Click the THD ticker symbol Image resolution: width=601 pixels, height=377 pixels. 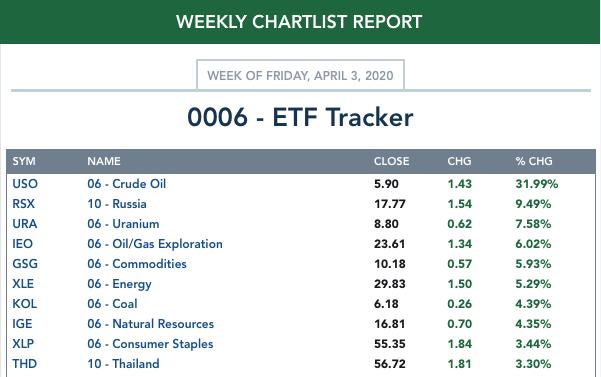click(x=25, y=364)
